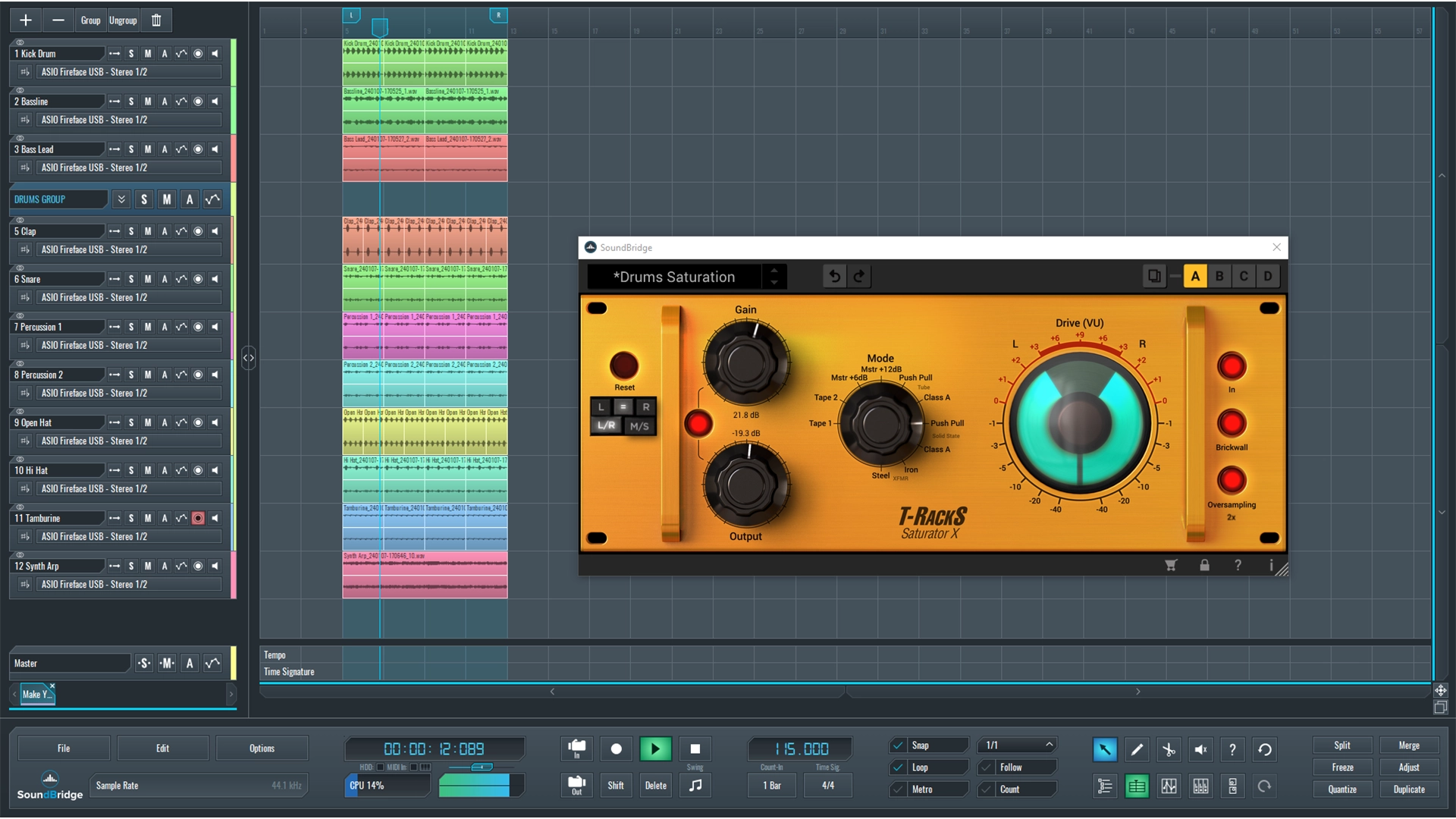Toggle the Snap checkbox
1456x819 pixels.
tap(898, 745)
